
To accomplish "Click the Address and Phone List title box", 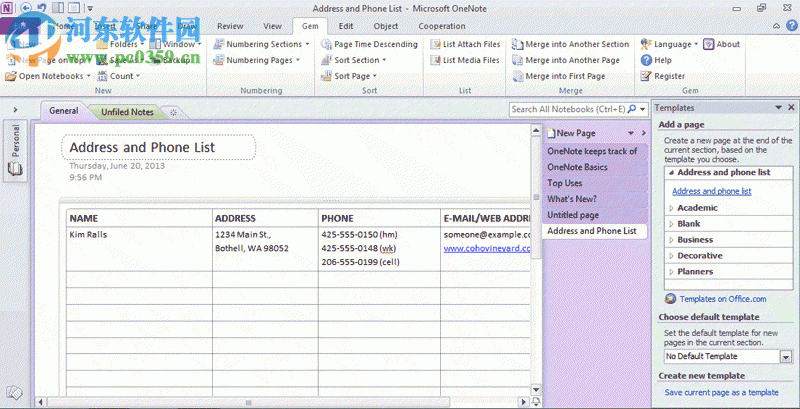I will [159, 147].
